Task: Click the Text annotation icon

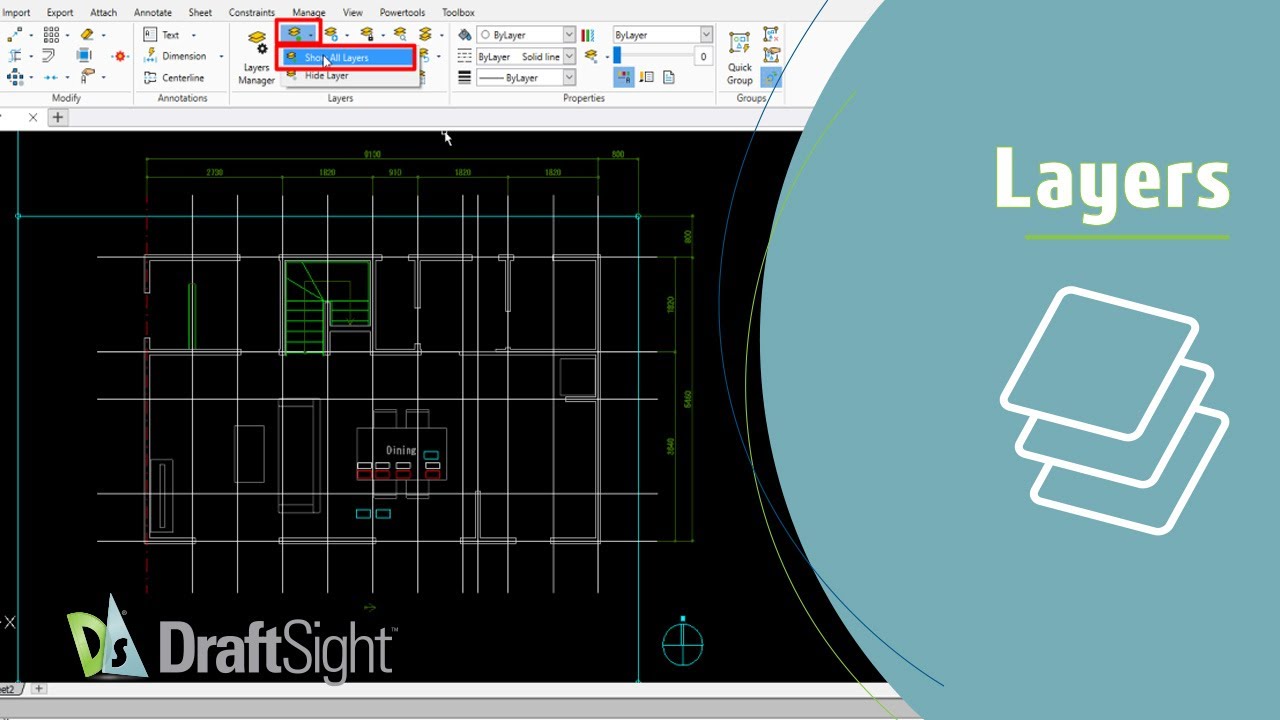Action: [151, 35]
